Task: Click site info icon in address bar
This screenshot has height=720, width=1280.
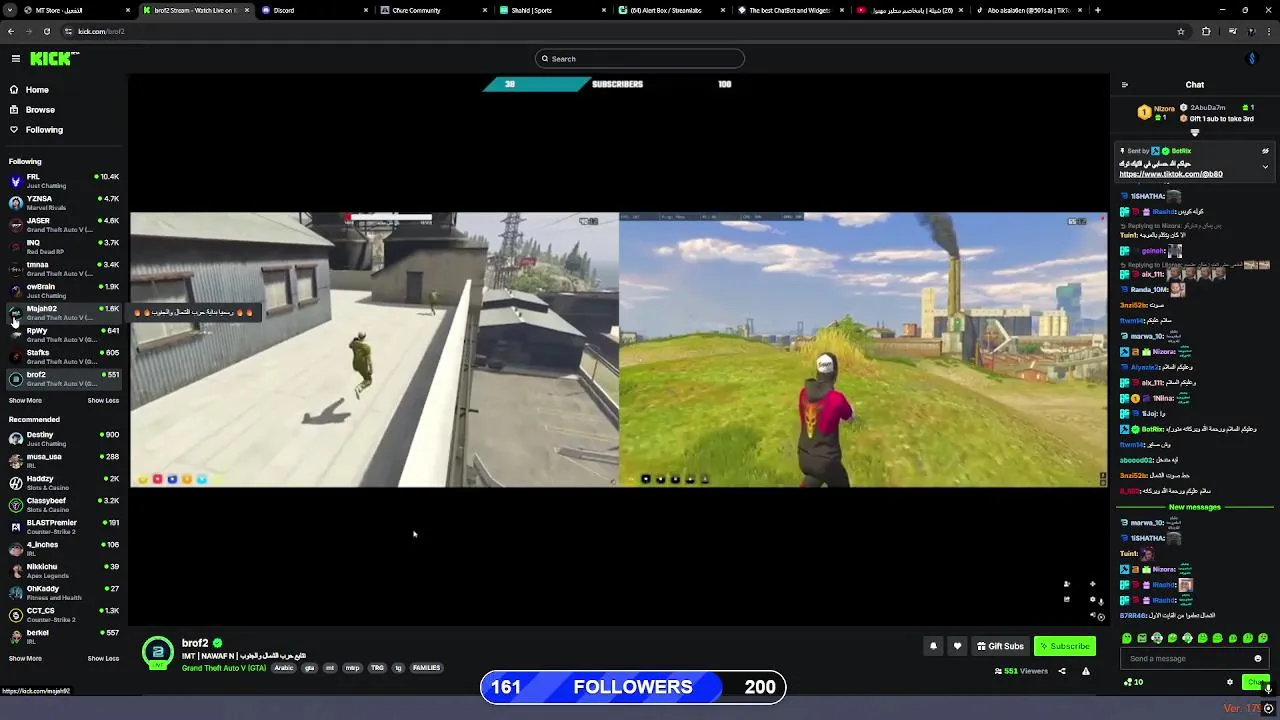Action: (67, 31)
